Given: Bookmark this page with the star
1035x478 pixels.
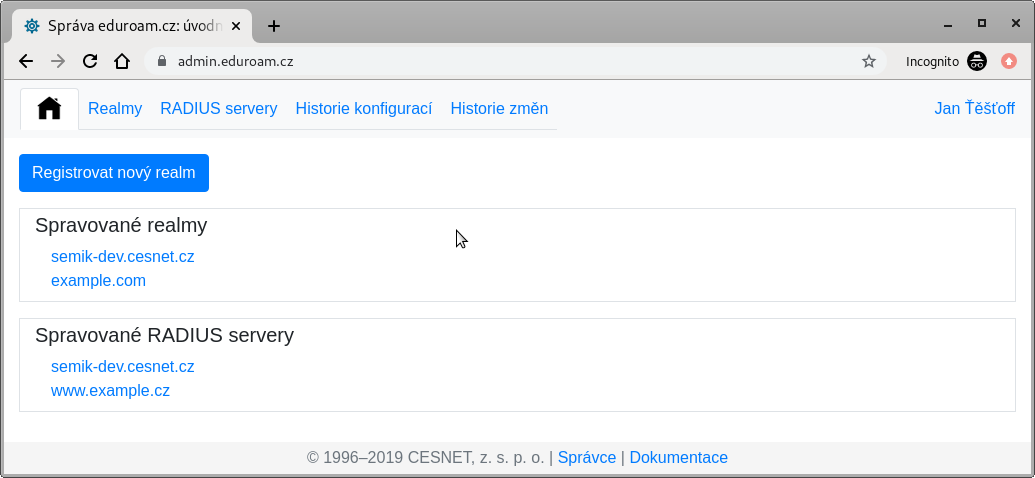Looking at the screenshot, I should pyautogui.click(x=869, y=61).
